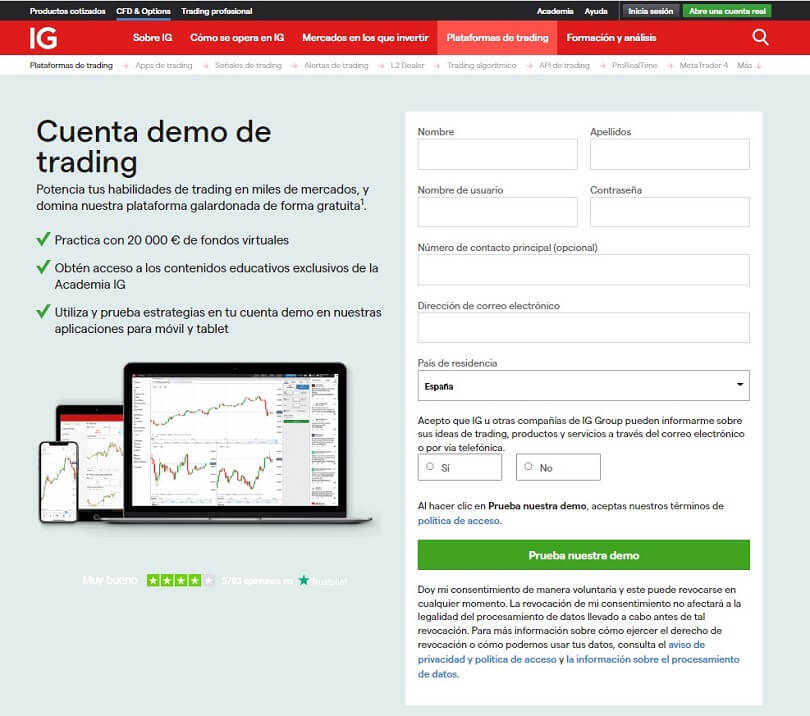
Task: Open País de residencia dropdown
Action: click(583, 385)
